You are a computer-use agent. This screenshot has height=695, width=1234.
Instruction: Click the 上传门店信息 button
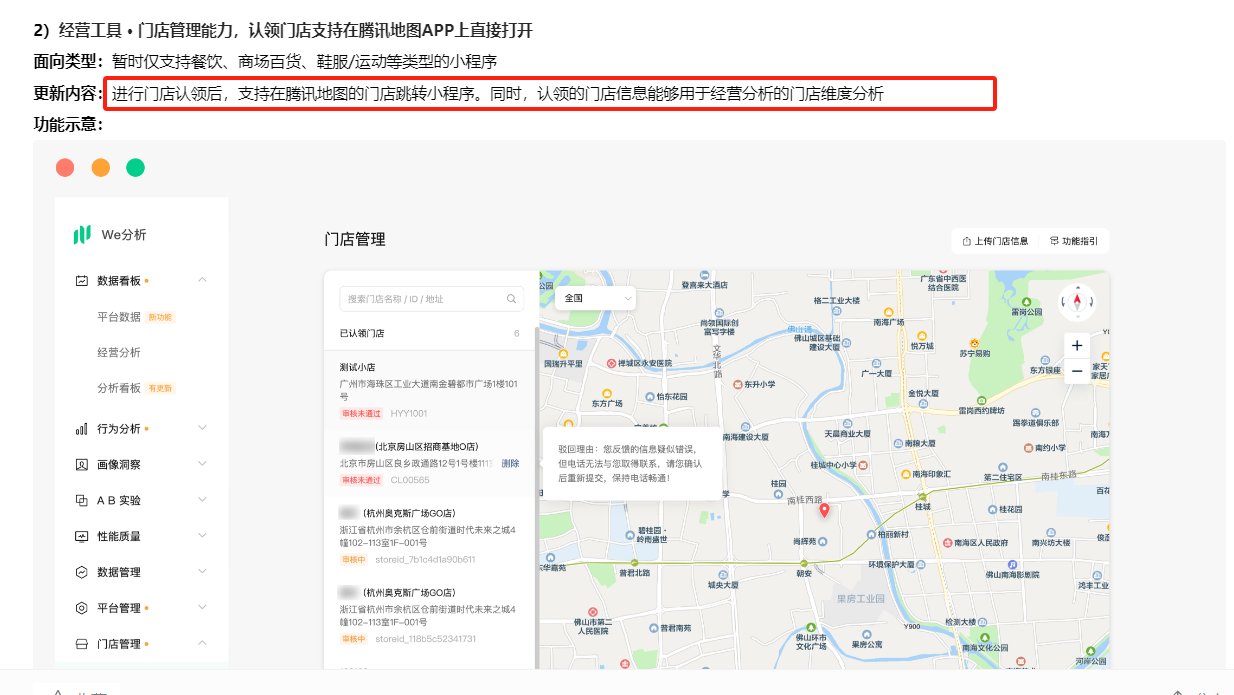(995, 241)
